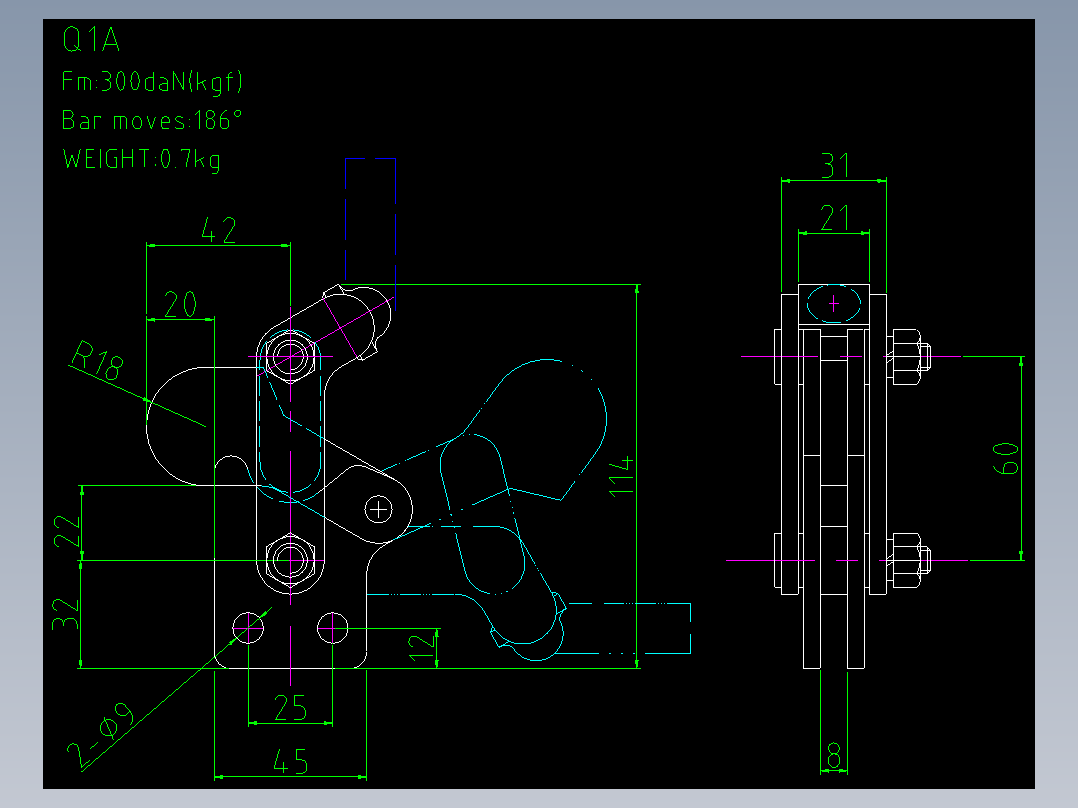Select the left mounting hole
The height and width of the screenshot is (808, 1078).
tap(248, 628)
